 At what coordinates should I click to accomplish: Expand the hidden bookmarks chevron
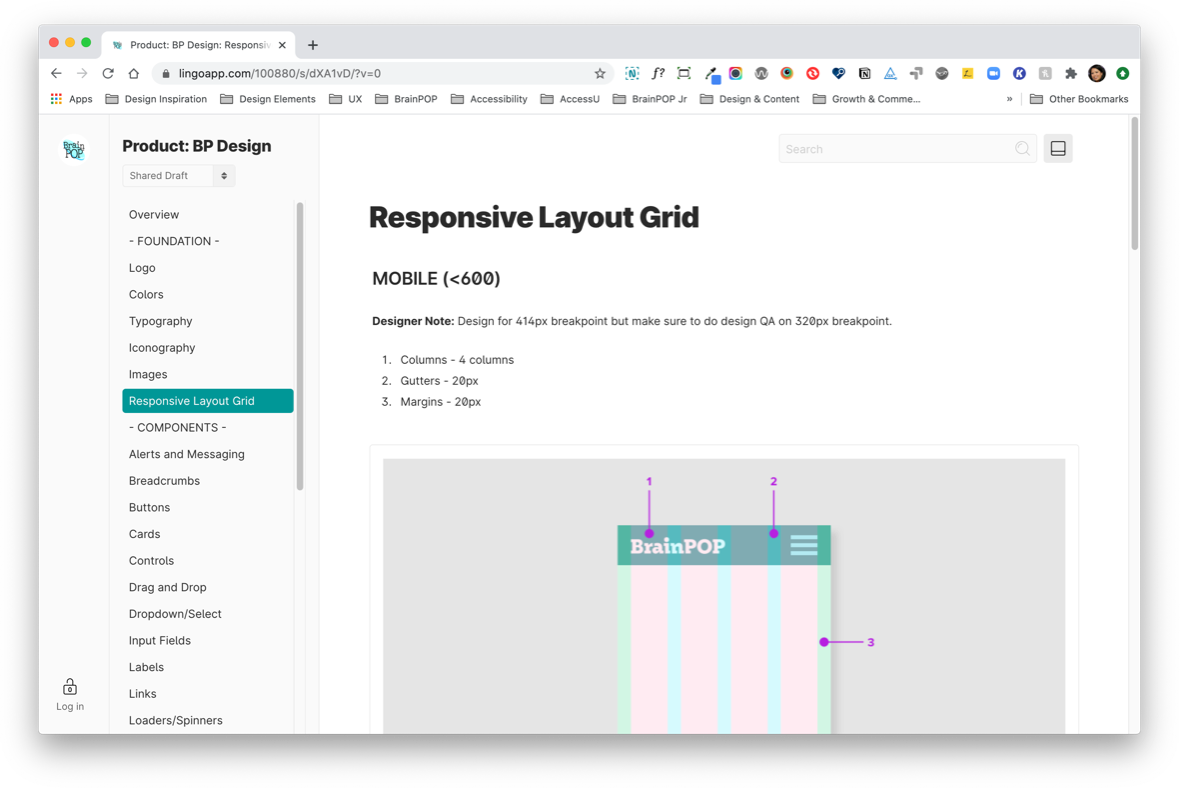tap(1009, 99)
